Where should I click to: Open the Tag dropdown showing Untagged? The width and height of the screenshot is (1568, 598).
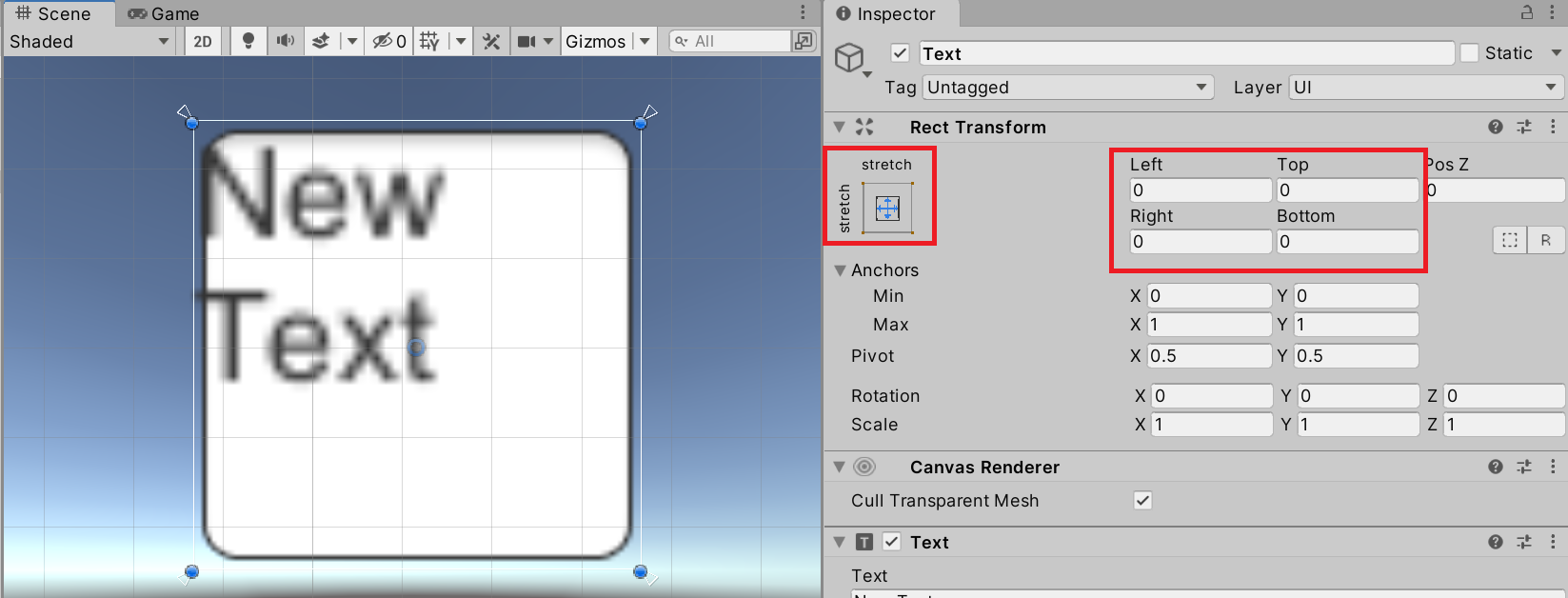[1067, 88]
